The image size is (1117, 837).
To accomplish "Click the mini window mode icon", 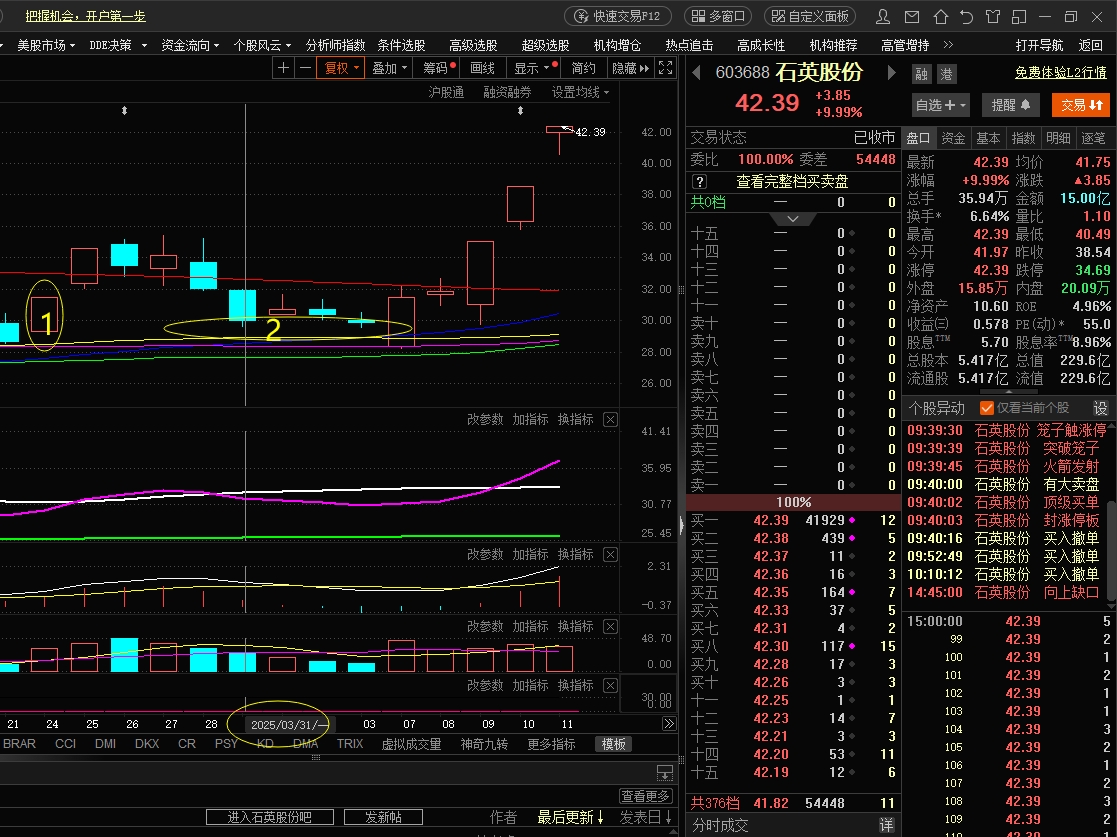I will tap(1019, 16).
